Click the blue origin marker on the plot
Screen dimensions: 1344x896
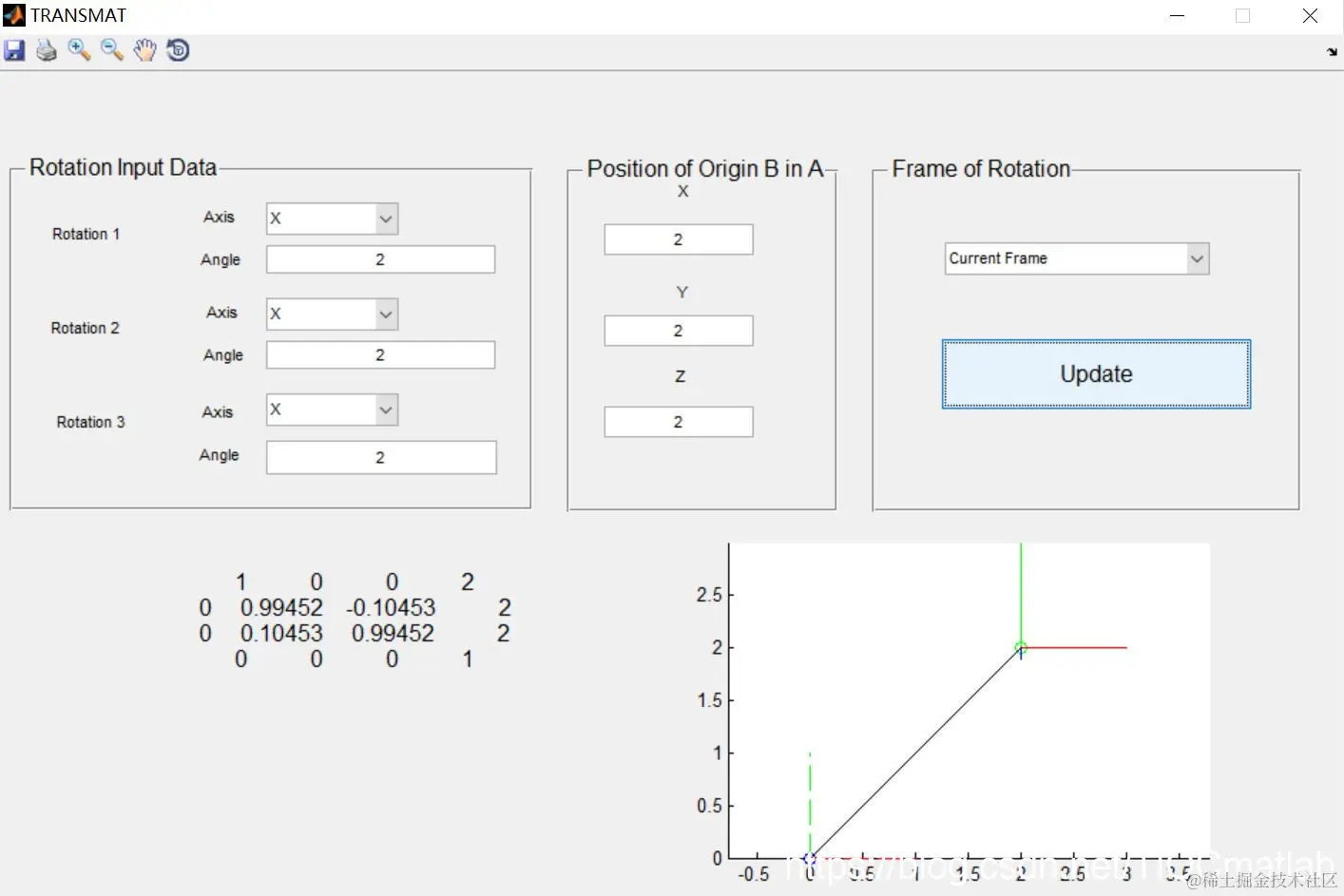coord(809,859)
